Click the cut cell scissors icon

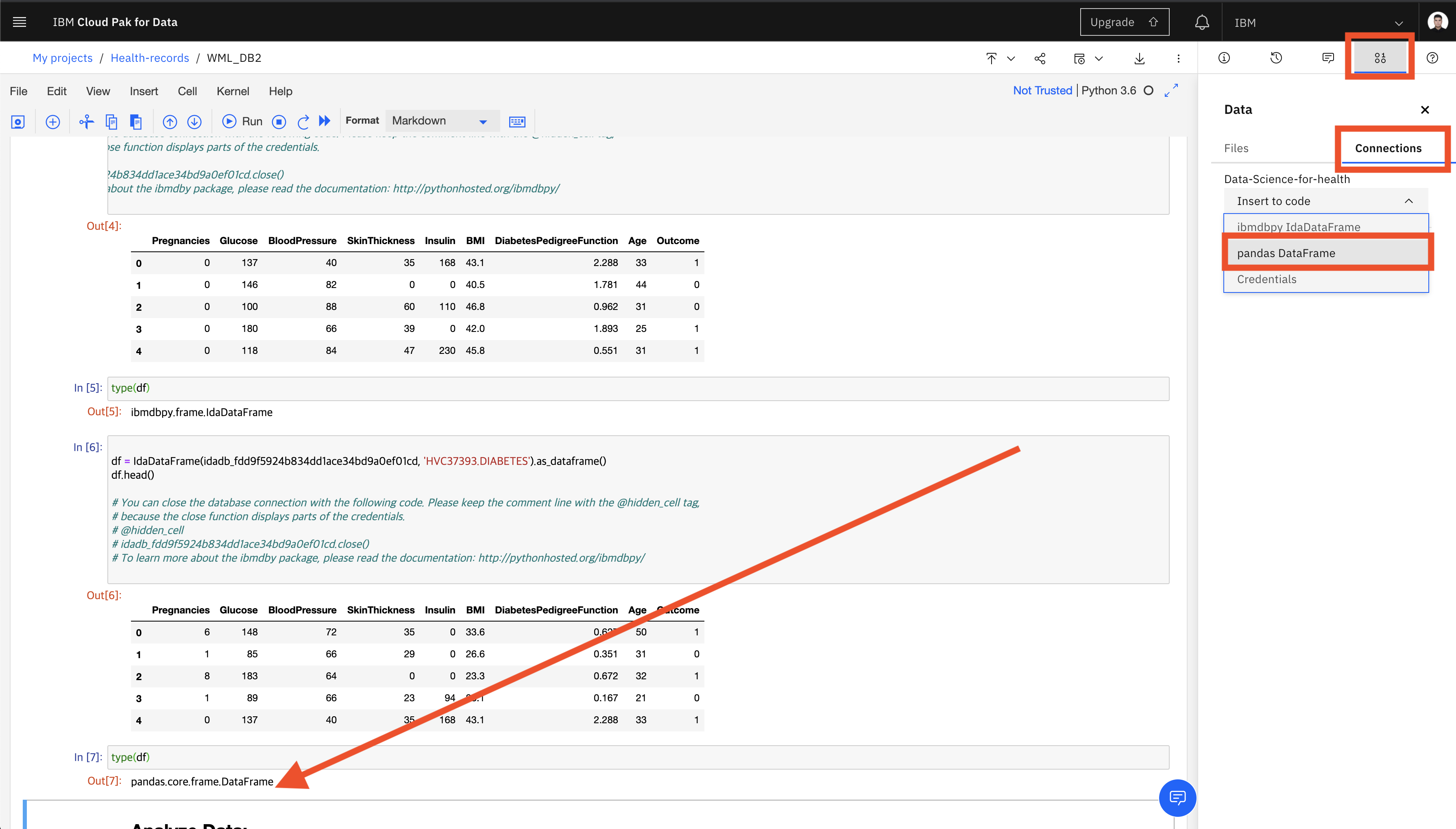click(x=86, y=121)
